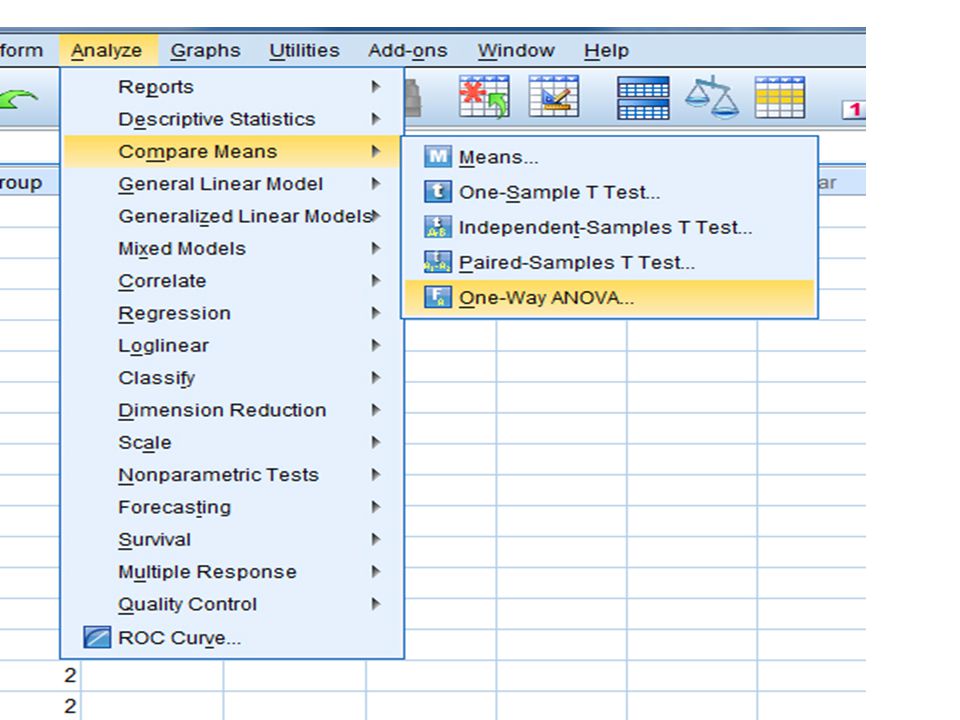Expand the Regression submenu
Screen dimensions: 960x720
(233, 313)
